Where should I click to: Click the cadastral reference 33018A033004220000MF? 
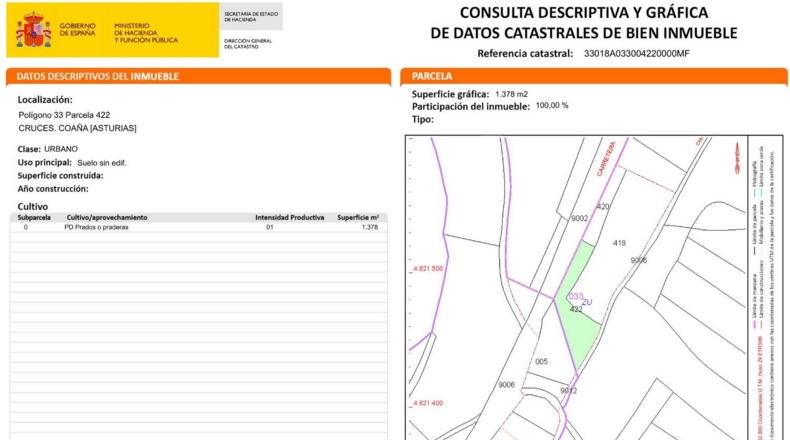coord(636,53)
